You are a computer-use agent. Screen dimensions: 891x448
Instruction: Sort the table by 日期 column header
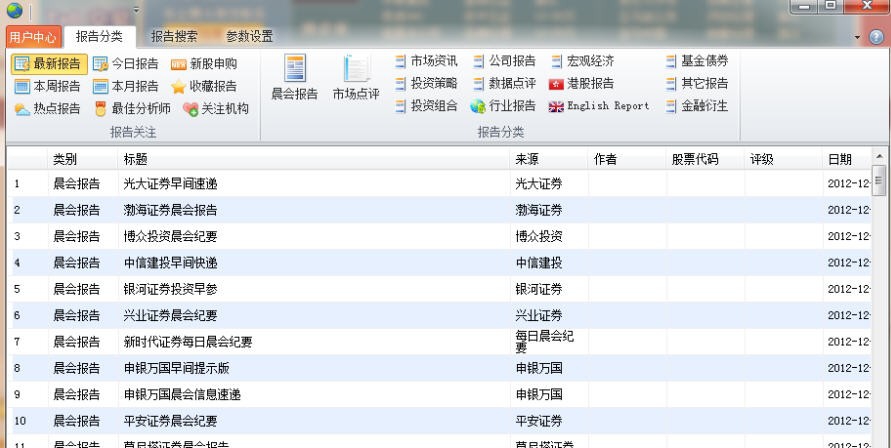840,160
